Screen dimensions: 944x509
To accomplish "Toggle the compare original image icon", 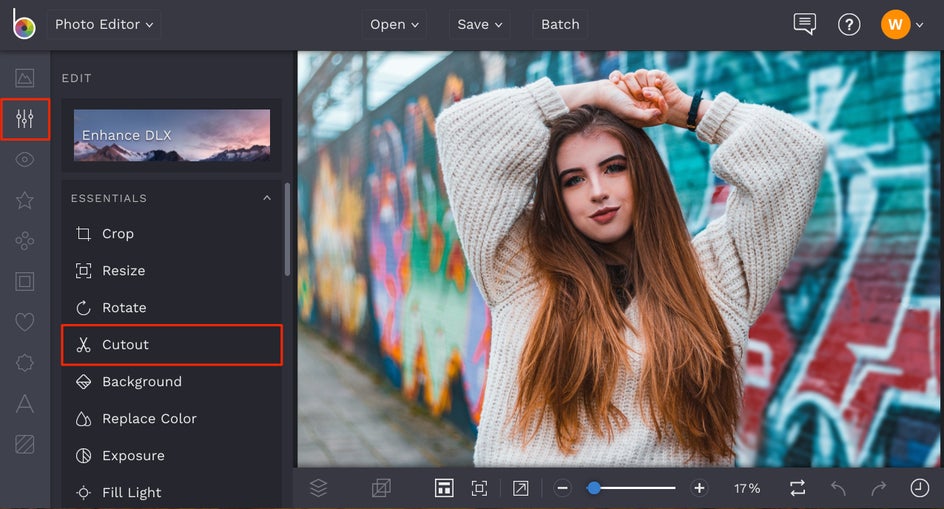I will coord(381,488).
